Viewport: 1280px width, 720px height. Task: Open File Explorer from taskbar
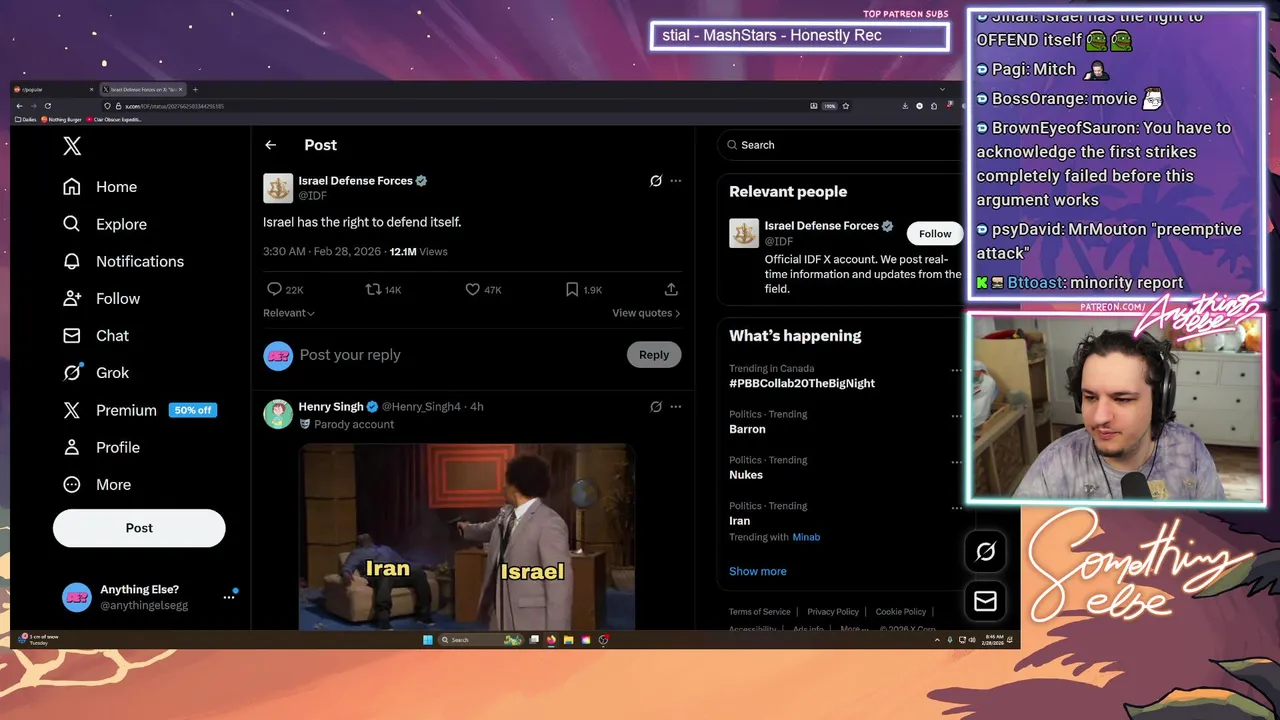(x=568, y=640)
